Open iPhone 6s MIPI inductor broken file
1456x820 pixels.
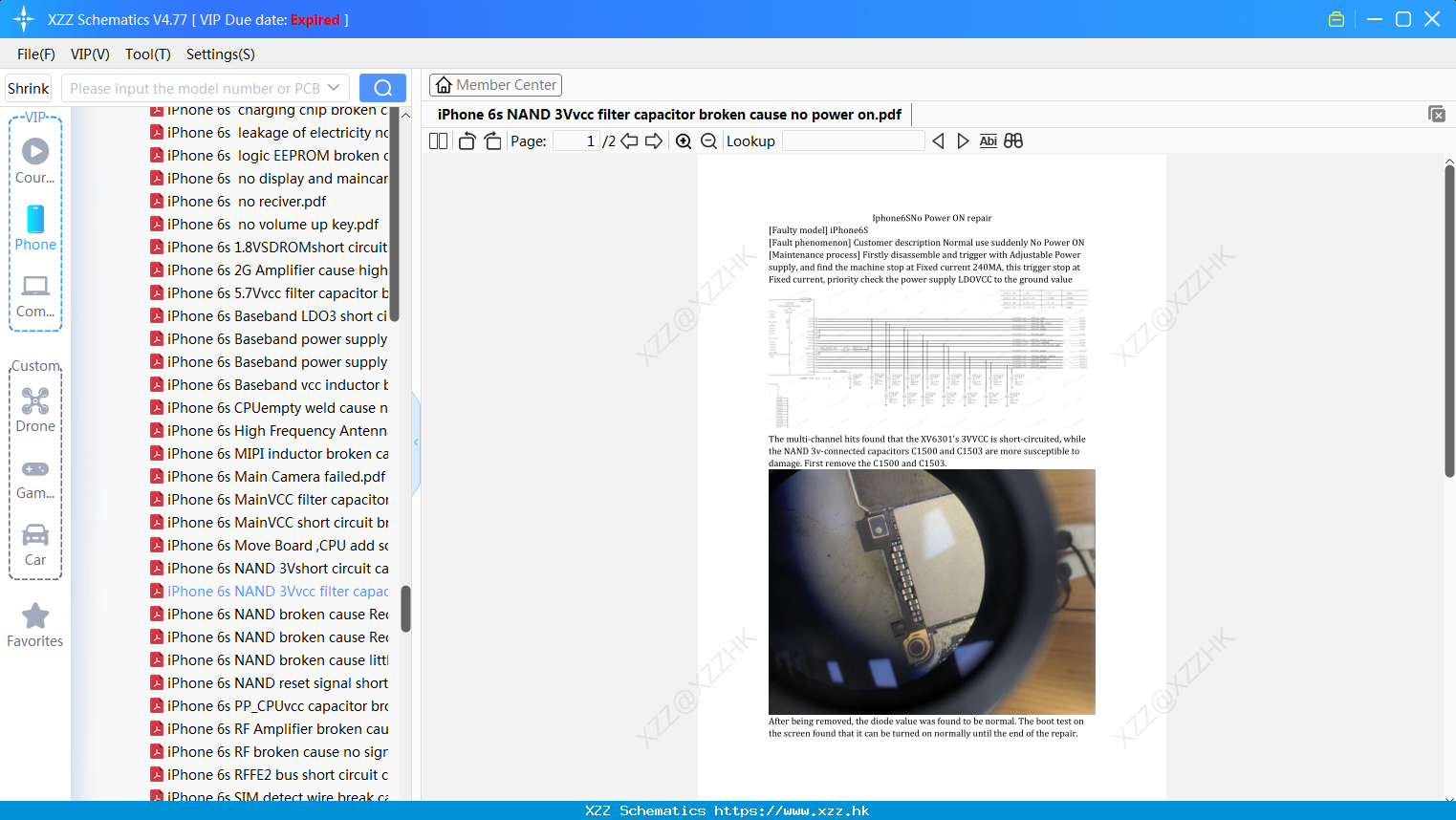[270, 454]
